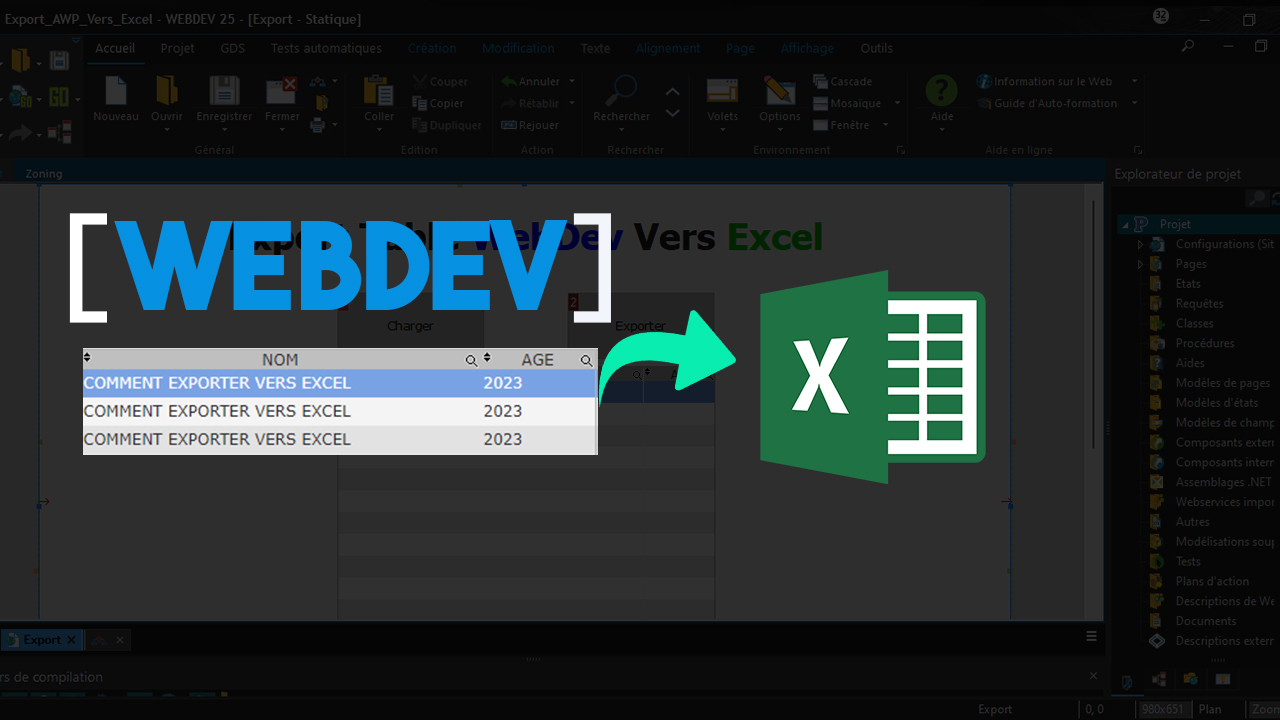Expand Pages tree node
Viewport: 1280px width, 720px height.
1139,264
